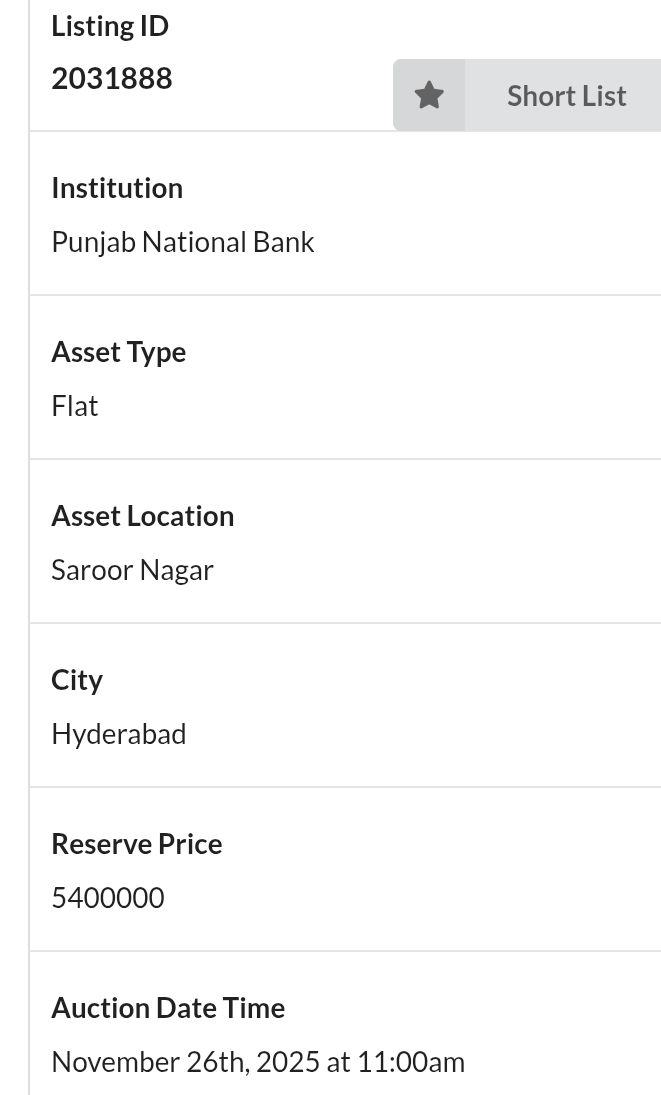
Task: Select the star next to Short List
Action: pos(428,95)
